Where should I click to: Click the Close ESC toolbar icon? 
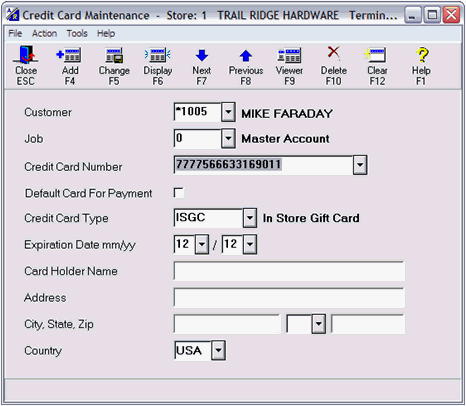pyautogui.click(x=26, y=55)
